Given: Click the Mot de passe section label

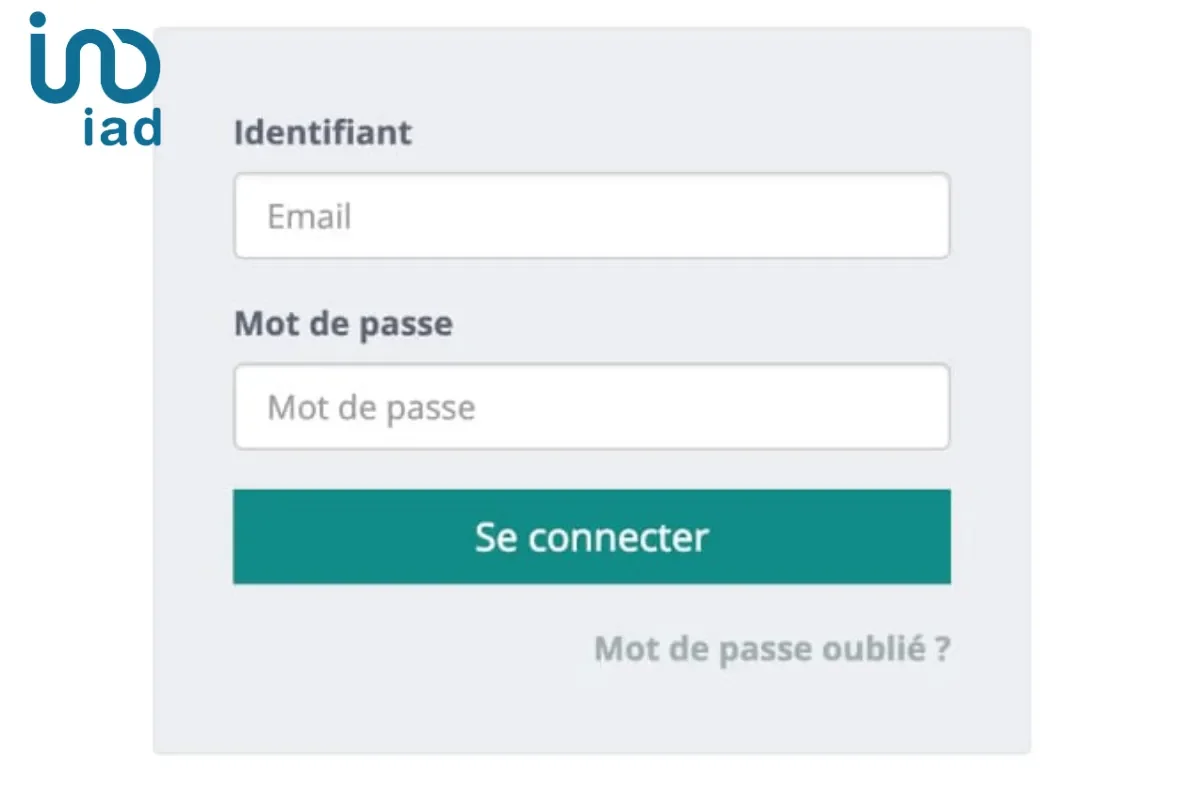Looking at the screenshot, I should click(x=343, y=324).
